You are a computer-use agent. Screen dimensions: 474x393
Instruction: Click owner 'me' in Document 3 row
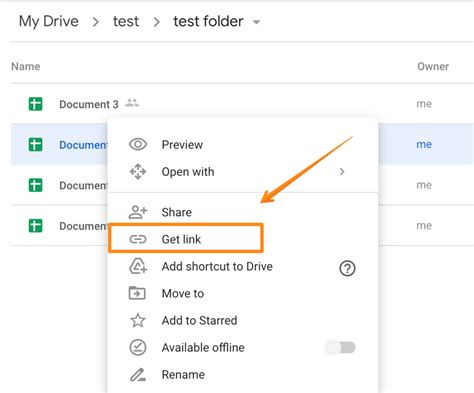[424, 104]
